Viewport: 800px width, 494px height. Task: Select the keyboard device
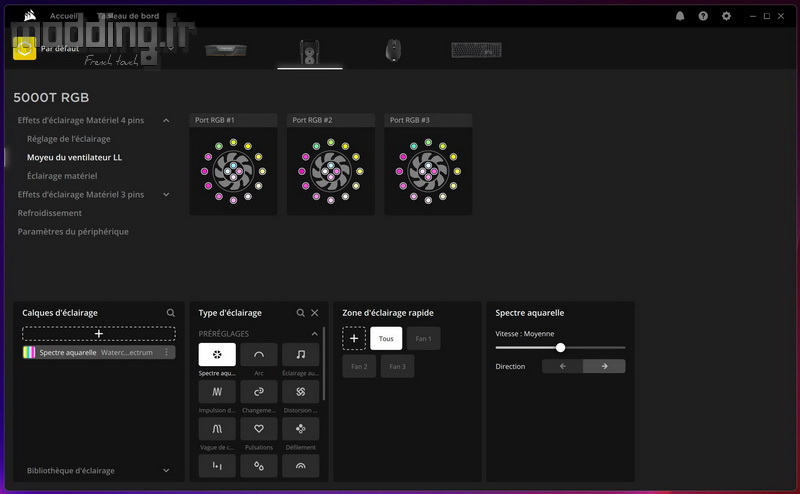point(476,50)
